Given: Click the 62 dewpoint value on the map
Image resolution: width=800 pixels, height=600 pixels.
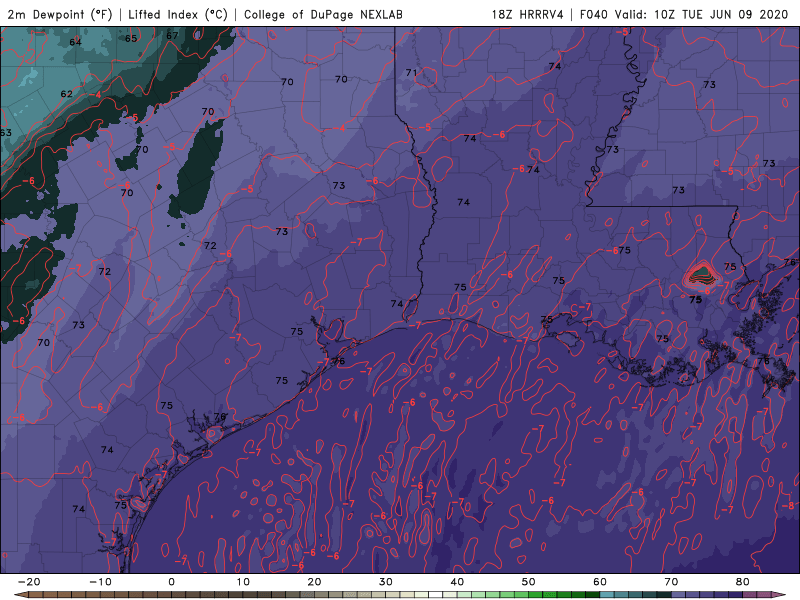Looking at the screenshot, I should coord(67,94).
